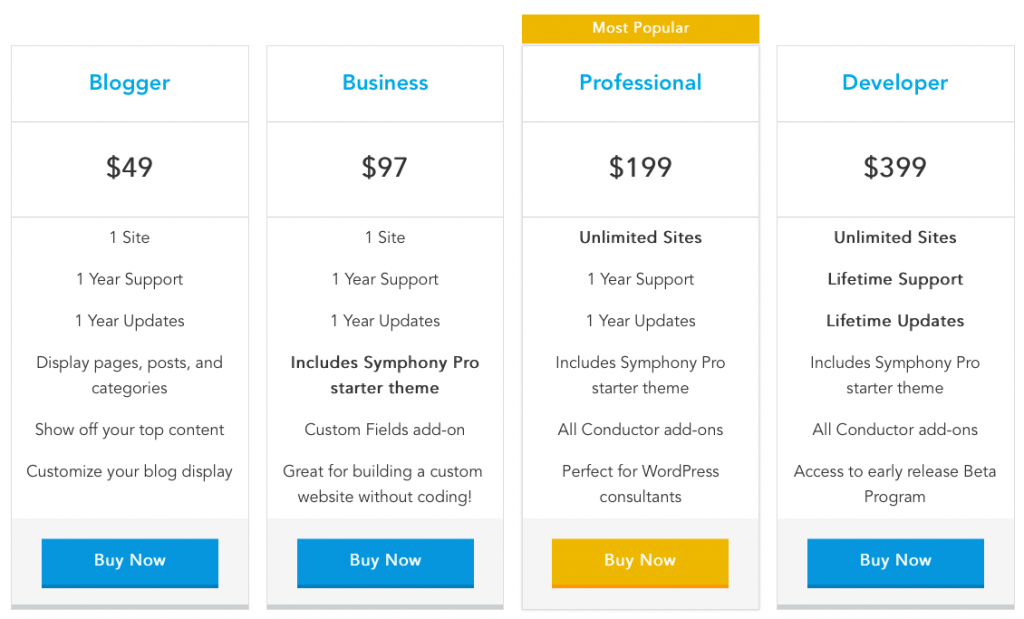The height and width of the screenshot is (619, 1024).
Task: Click Perfect for WordPress consultants text
Action: (x=641, y=484)
